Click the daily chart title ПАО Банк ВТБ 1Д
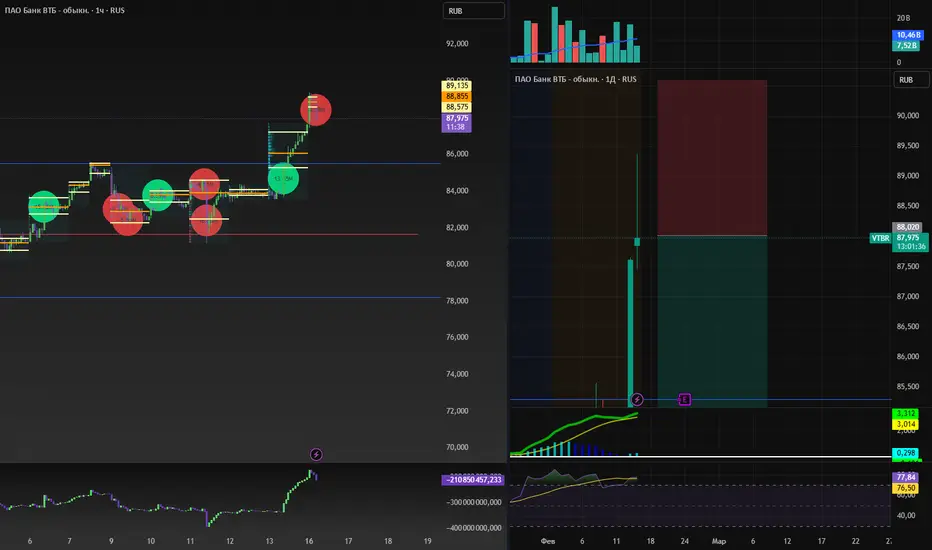This screenshot has width=932, height=550. coord(575,79)
